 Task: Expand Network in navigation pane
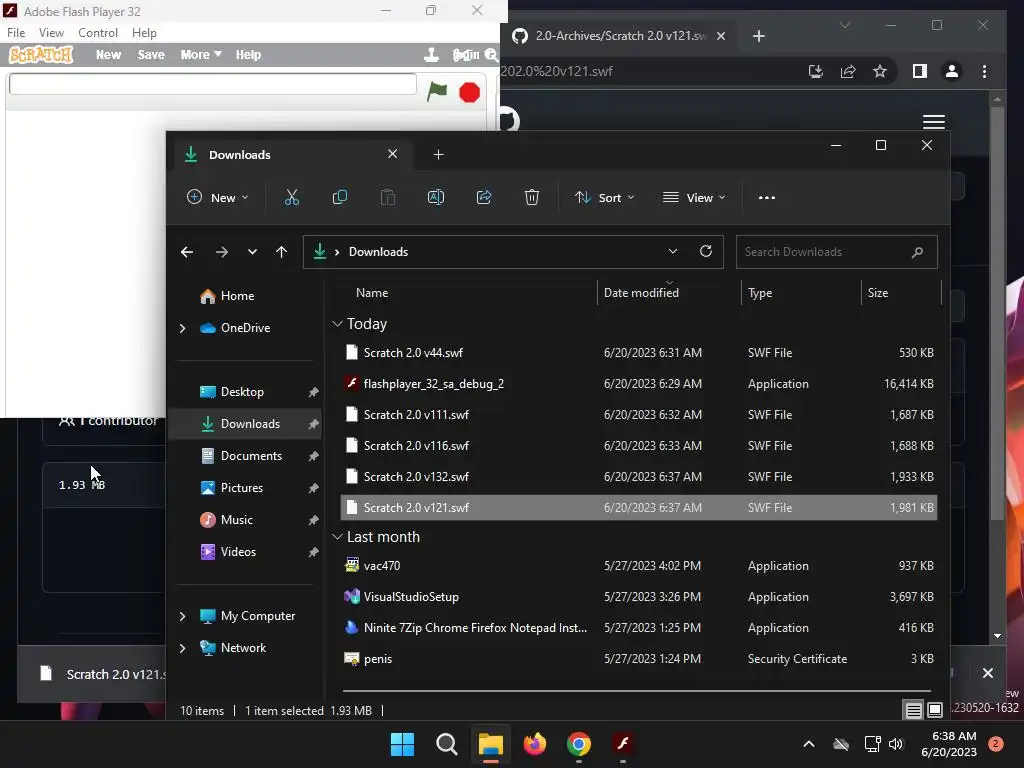(x=182, y=648)
